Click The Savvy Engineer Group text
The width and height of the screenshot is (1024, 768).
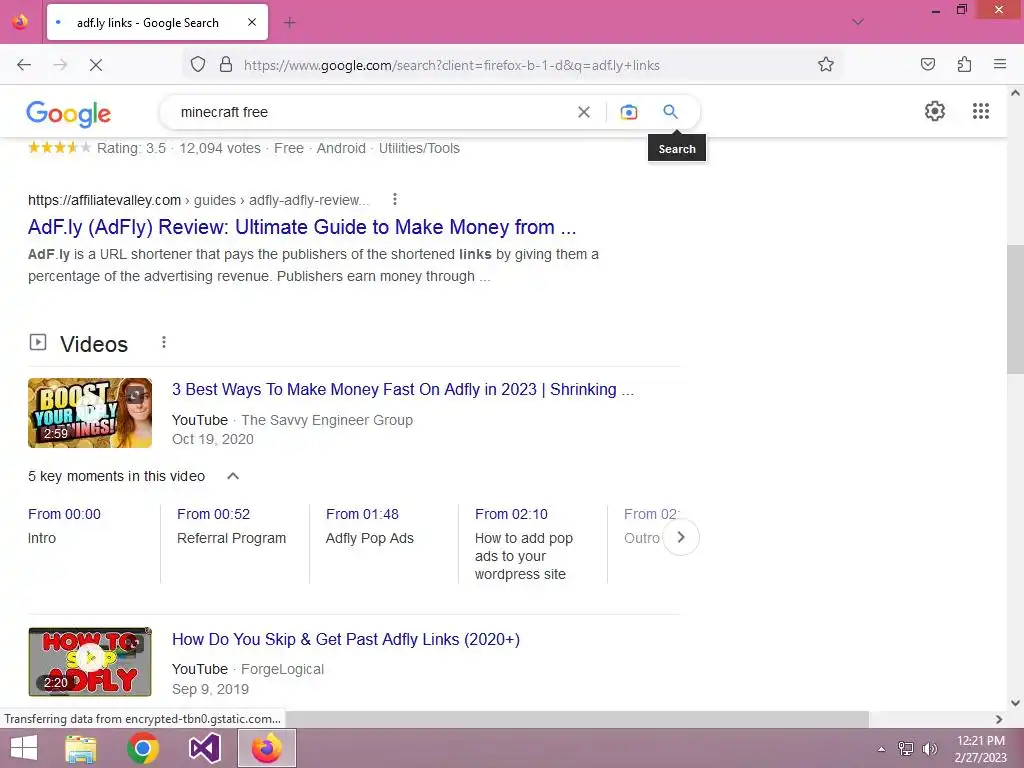327,420
